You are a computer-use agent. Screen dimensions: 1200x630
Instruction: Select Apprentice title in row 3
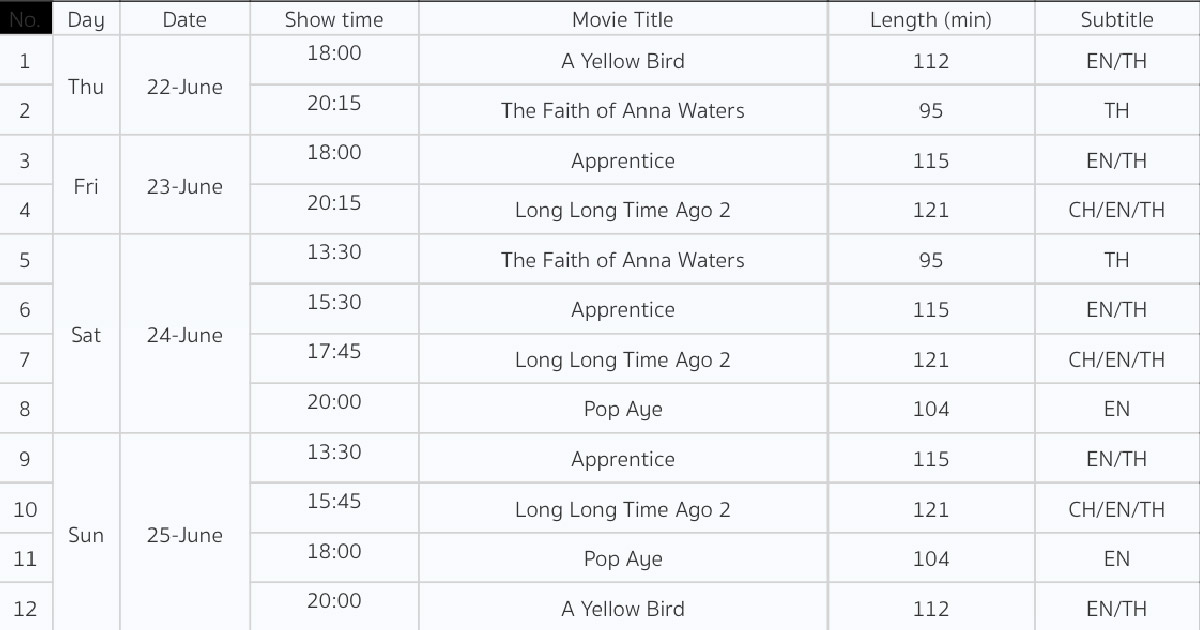[623, 161]
